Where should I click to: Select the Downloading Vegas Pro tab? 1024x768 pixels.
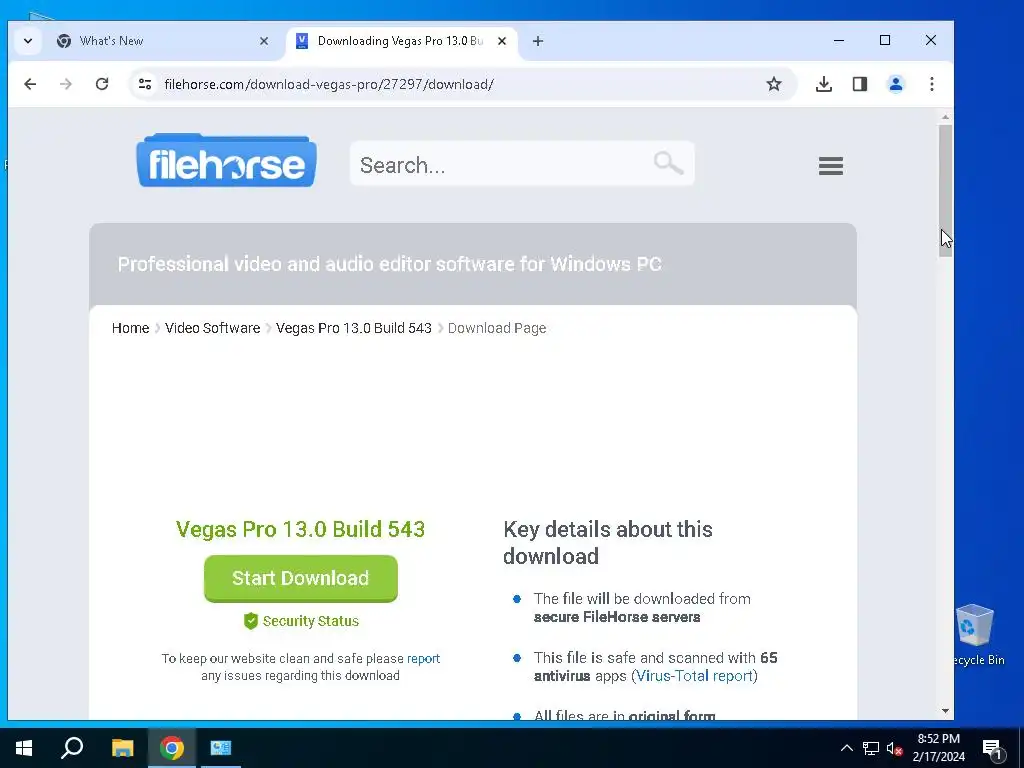point(401,41)
